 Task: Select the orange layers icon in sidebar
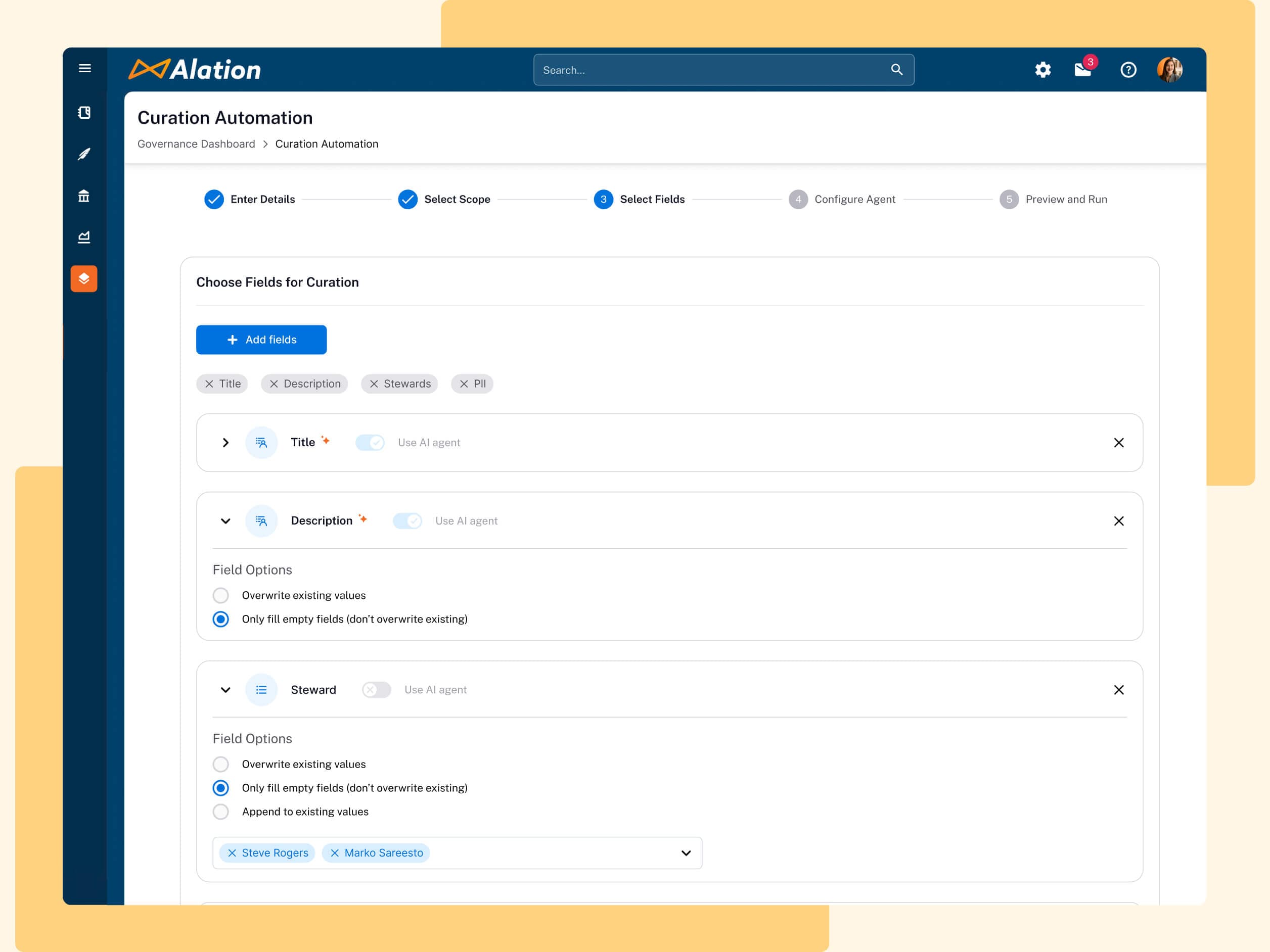(x=84, y=279)
